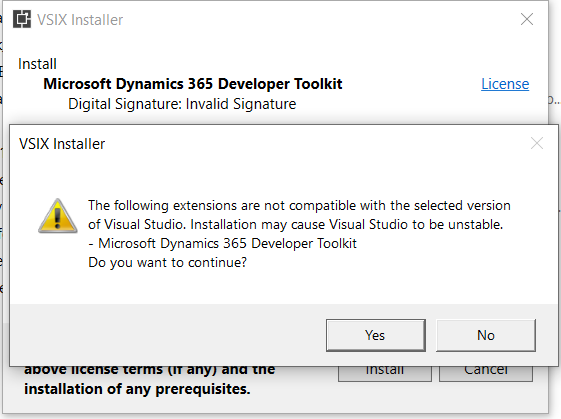This screenshot has width=561, height=419.
Task: Close the compatibility warning dialog via X
Action: 537,143
